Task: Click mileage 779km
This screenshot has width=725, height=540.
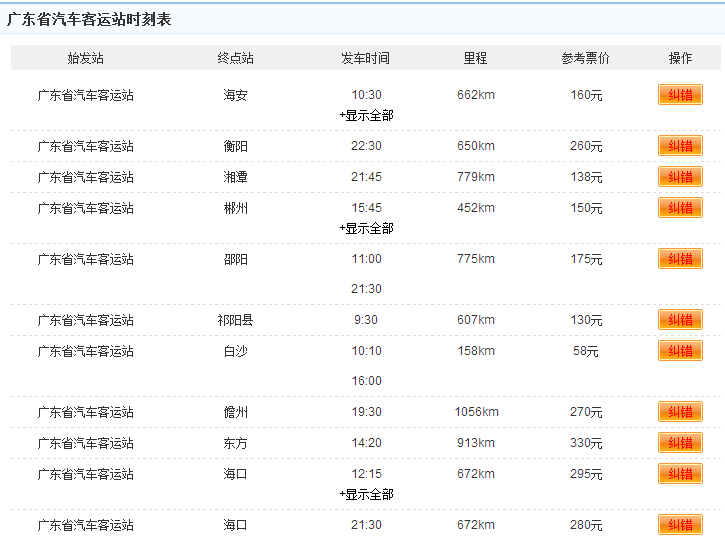Action: 476,177
